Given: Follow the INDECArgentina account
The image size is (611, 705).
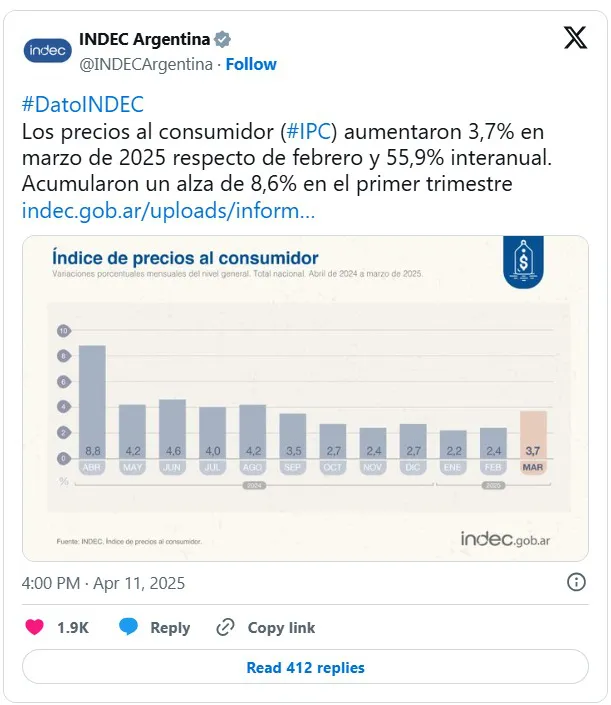Looking at the screenshot, I should tap(251, 64).
